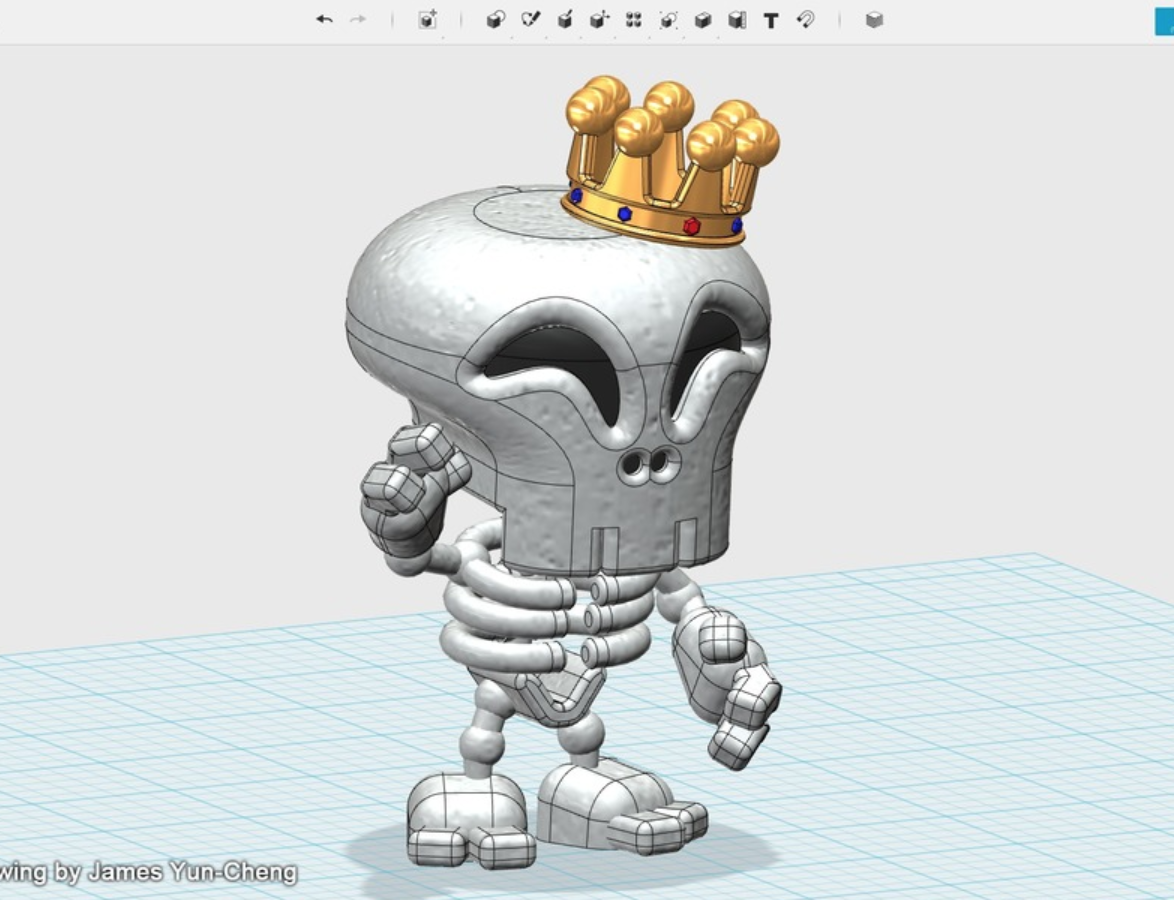This screenshot has height=900, width=1174.
Task: Select the Sketch pencil tool
Action: (x=530, y=19)
